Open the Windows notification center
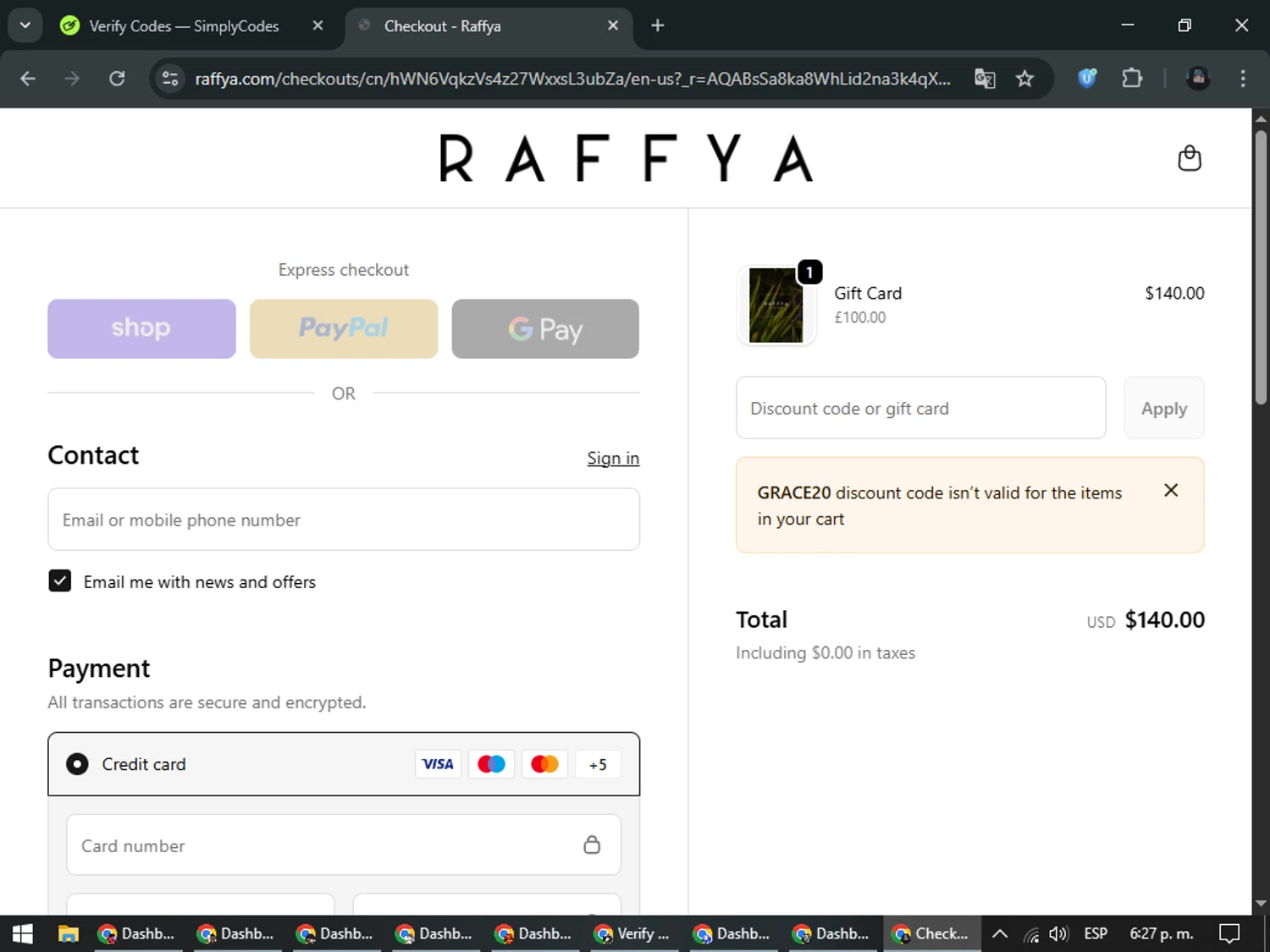Viewport: 1270px width, 952px height. tap(1229, 933)
